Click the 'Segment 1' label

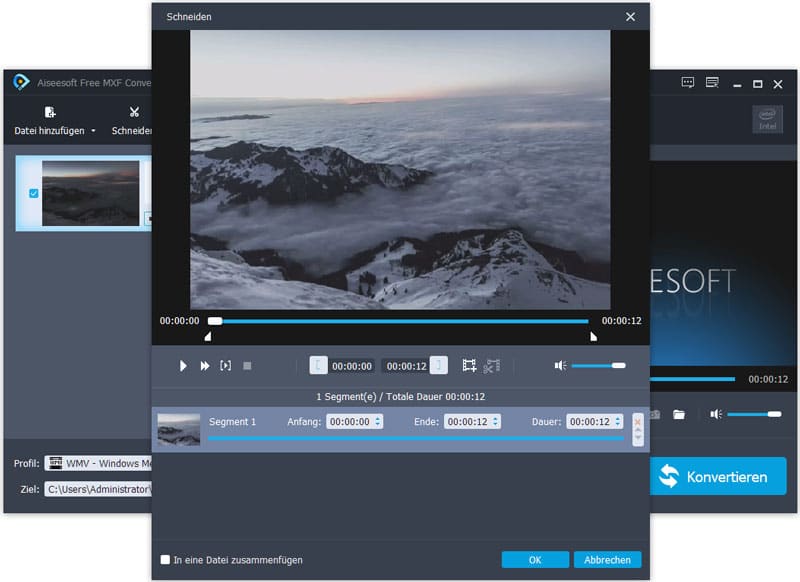232,422
